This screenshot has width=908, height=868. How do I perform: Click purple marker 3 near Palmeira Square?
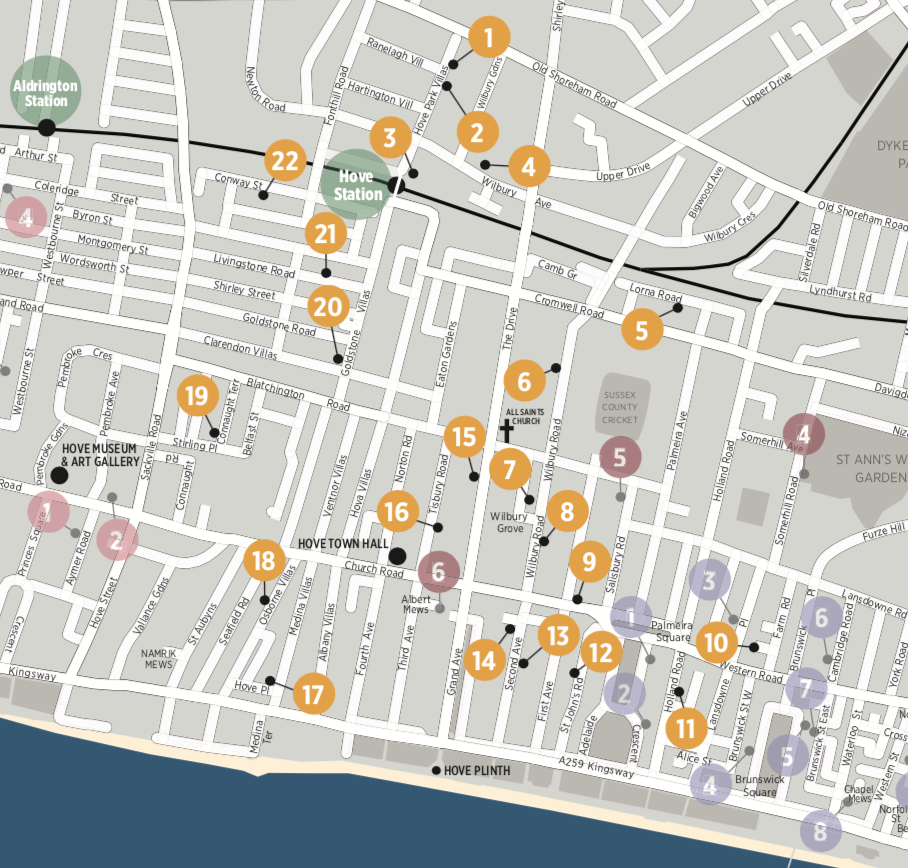[x=710, y=580]
